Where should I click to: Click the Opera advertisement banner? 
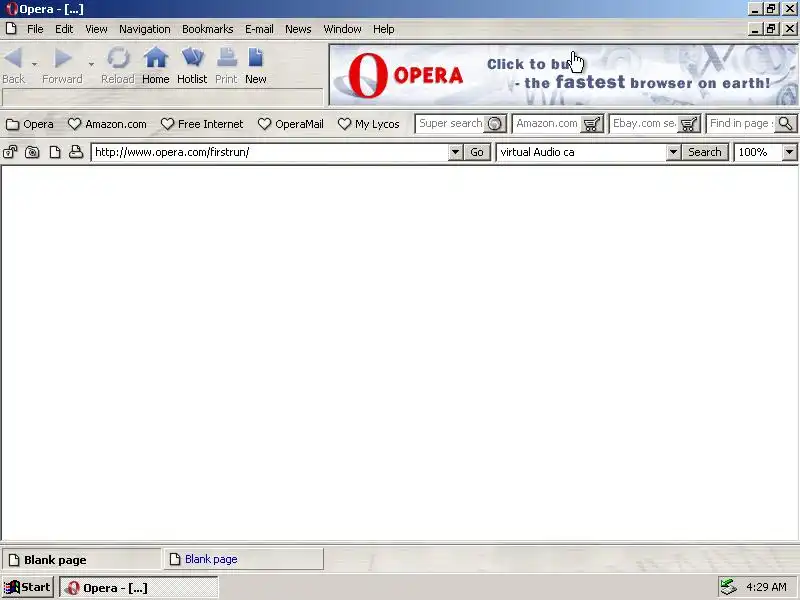click(x=563, y=75)
